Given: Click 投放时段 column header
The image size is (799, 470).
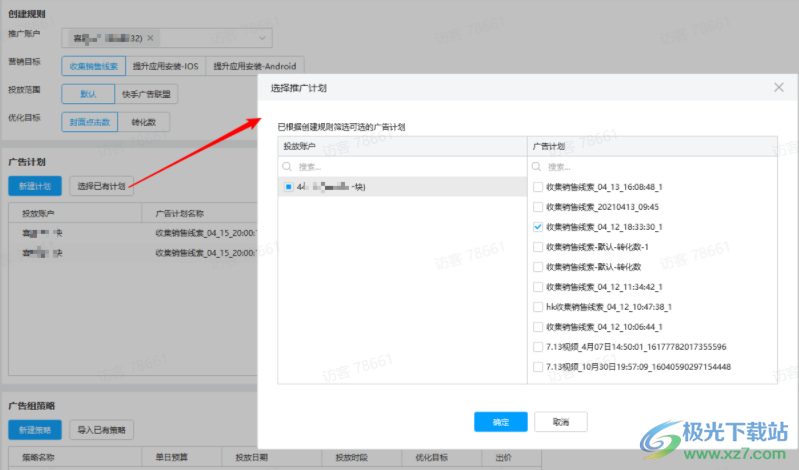Looking at the screenshot, I should point(352,457).
